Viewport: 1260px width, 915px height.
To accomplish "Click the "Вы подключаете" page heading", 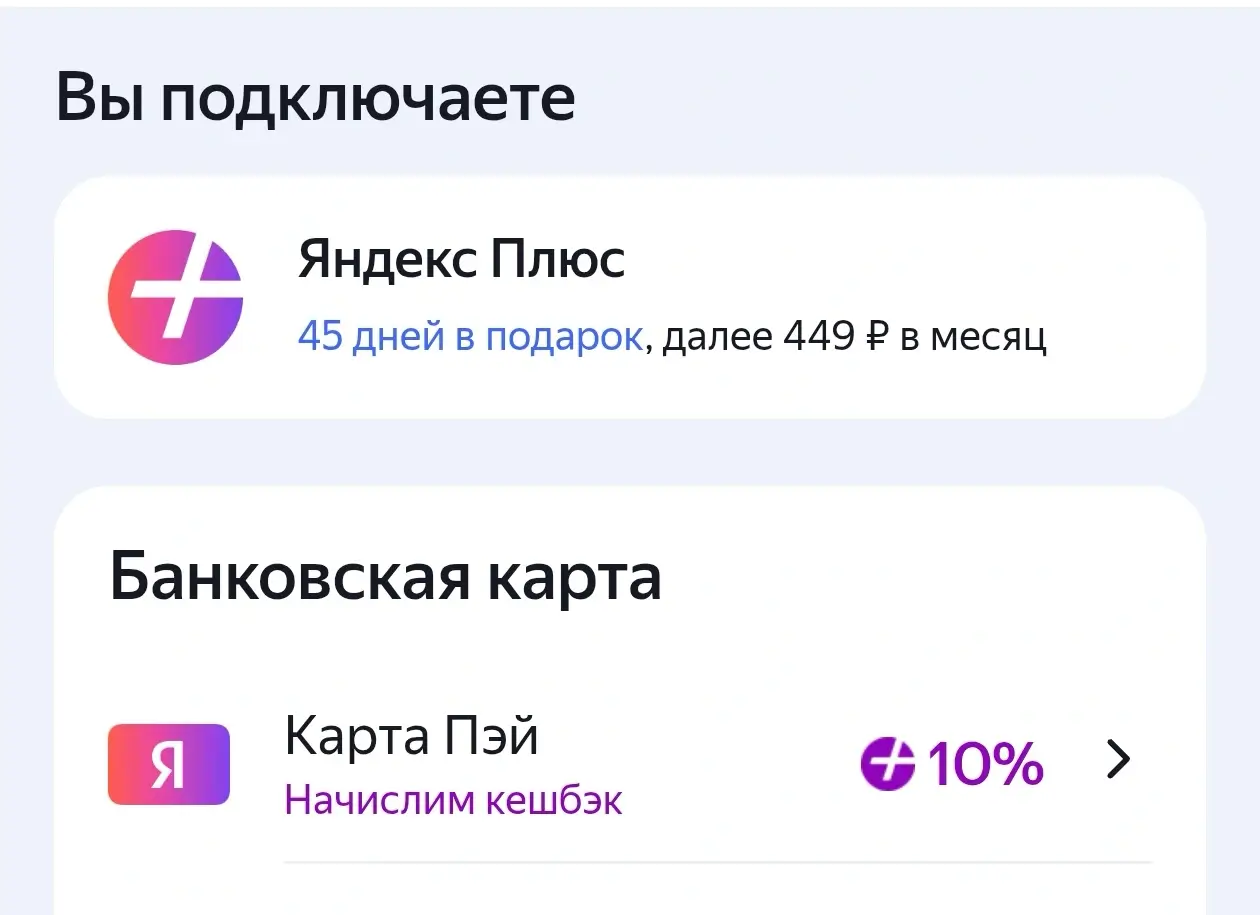I will 315,98.
